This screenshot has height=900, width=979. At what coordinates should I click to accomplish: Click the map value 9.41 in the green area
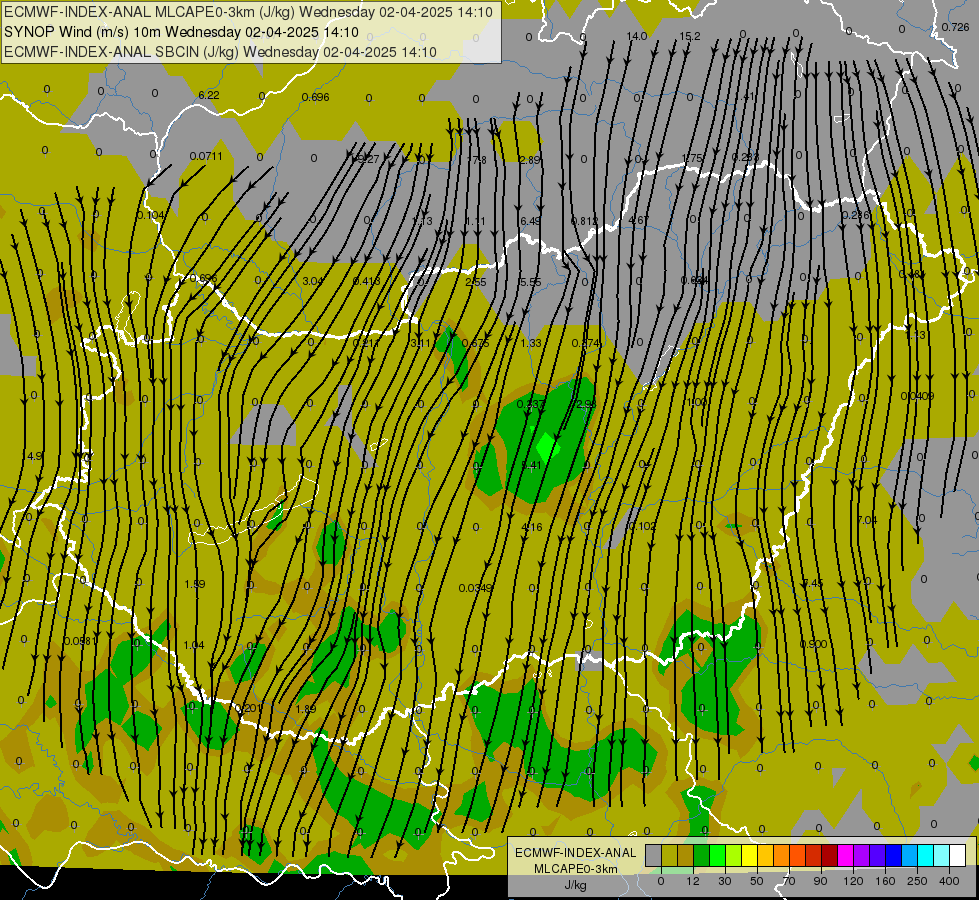pyautogui.click(x=531, y=465)
